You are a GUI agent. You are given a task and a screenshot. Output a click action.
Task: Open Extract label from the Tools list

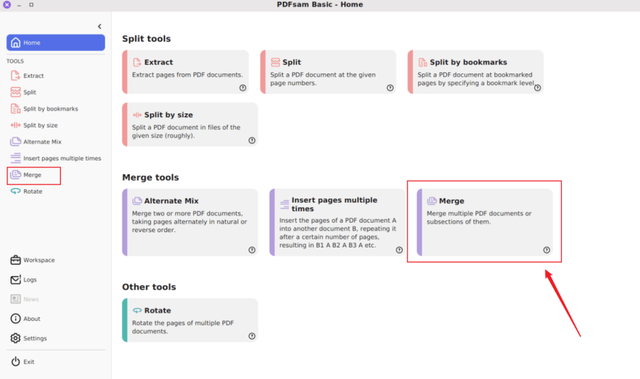33,75
